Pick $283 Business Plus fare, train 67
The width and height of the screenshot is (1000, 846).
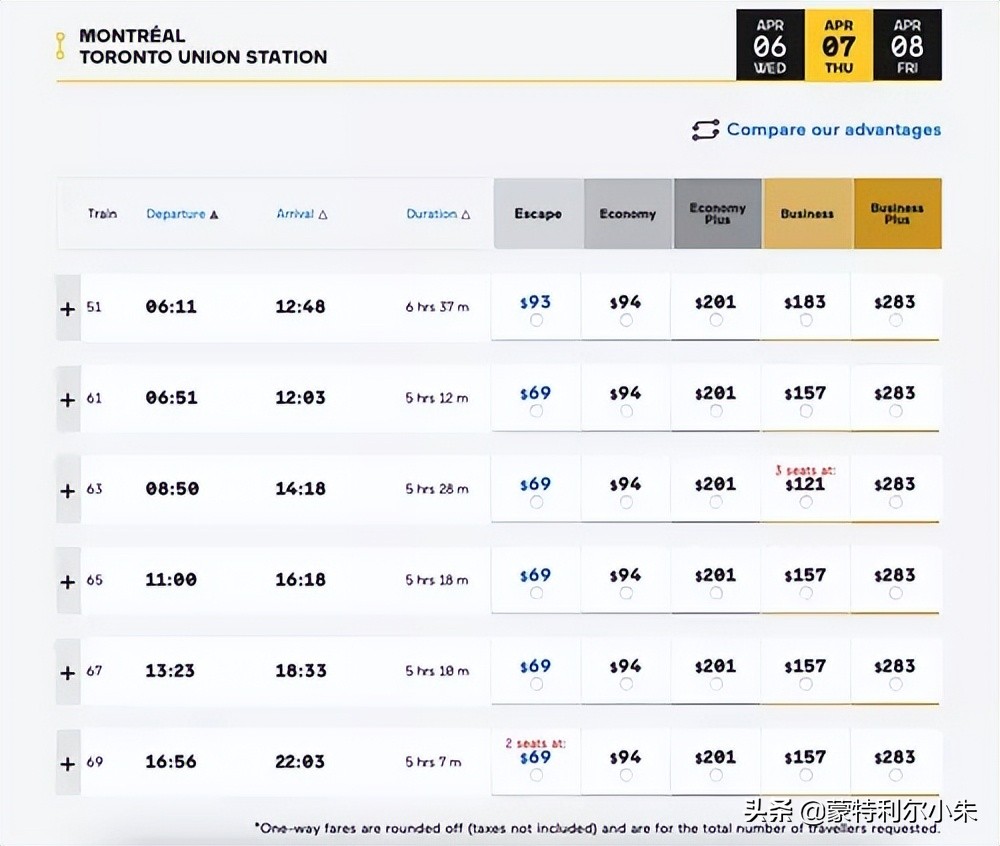pos(895,685)
